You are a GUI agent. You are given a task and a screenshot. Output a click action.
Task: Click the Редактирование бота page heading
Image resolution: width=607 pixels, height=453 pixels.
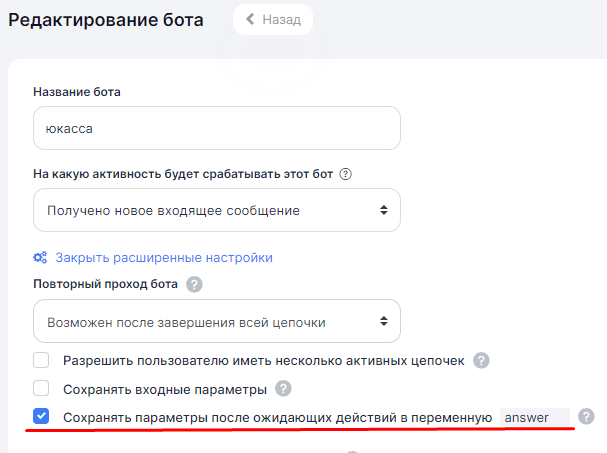pos(106,21)
